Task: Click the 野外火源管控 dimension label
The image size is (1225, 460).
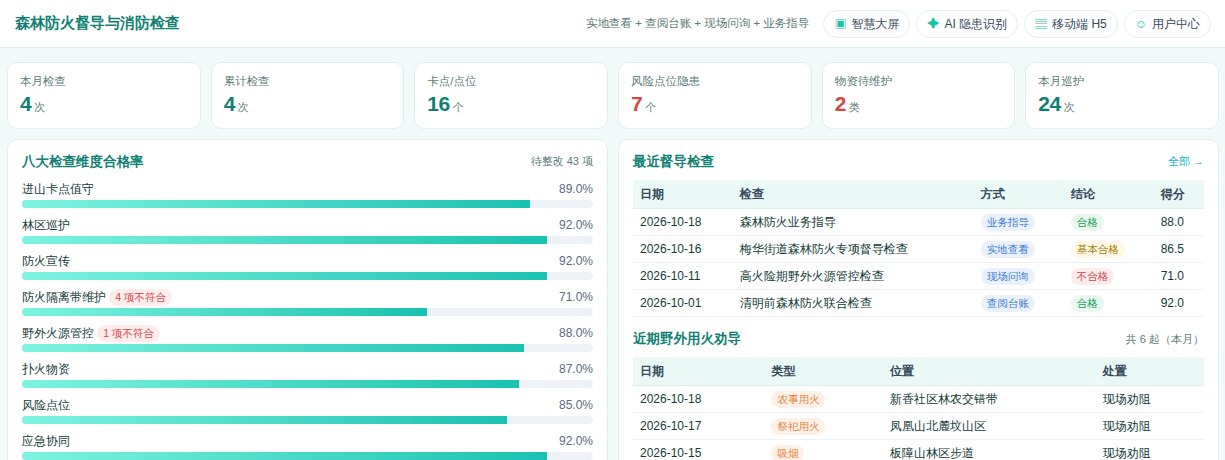Action: (x=58, y=333)
